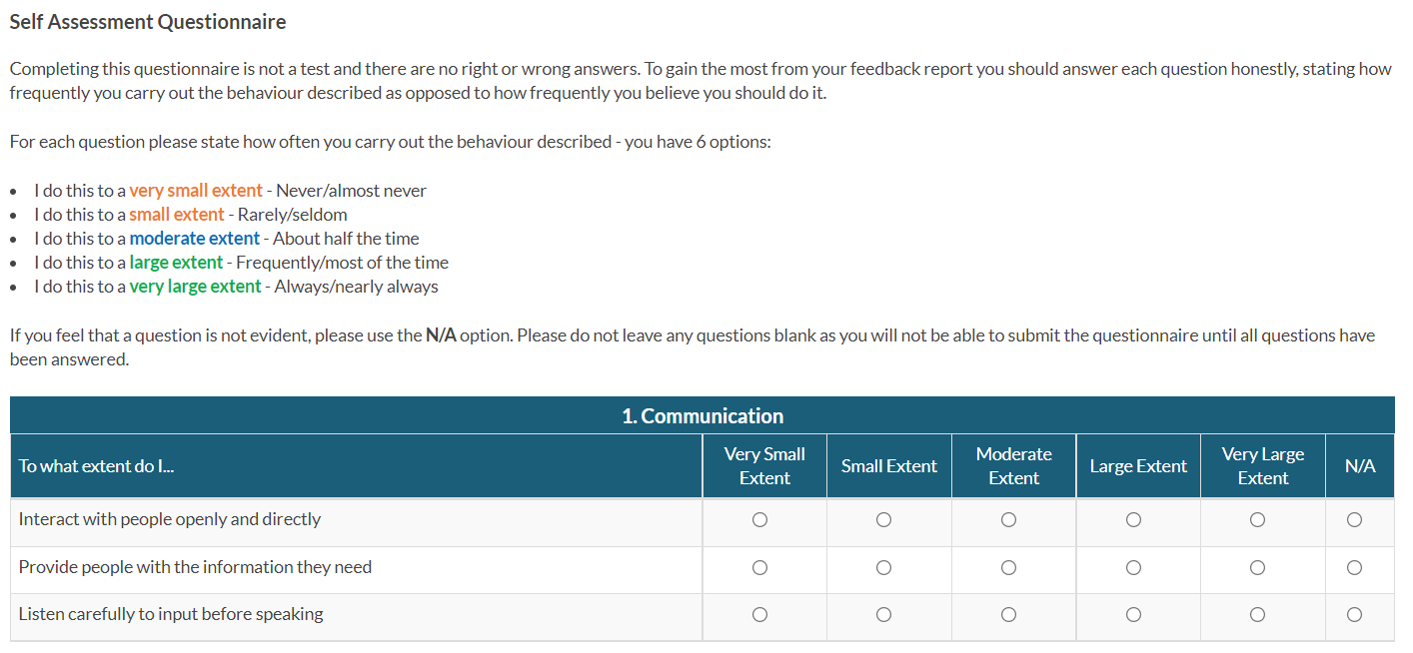Choose N/A for provide people with information
Screen dimensions: 1413x653
pos(1354,568)
